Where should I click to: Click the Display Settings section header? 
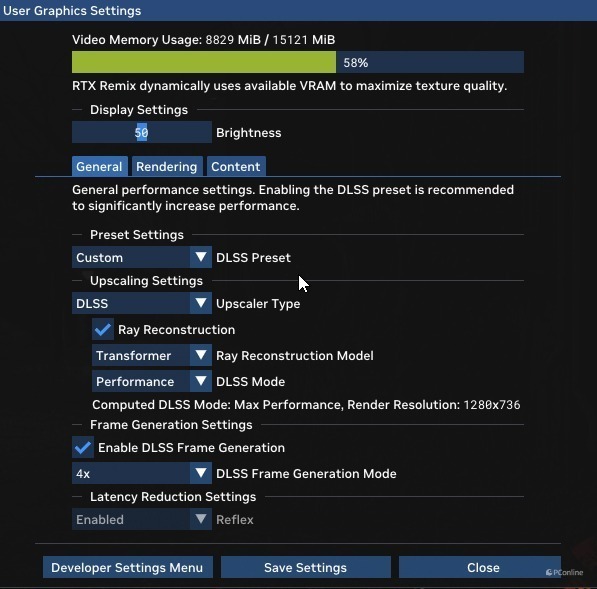[139, 110]
